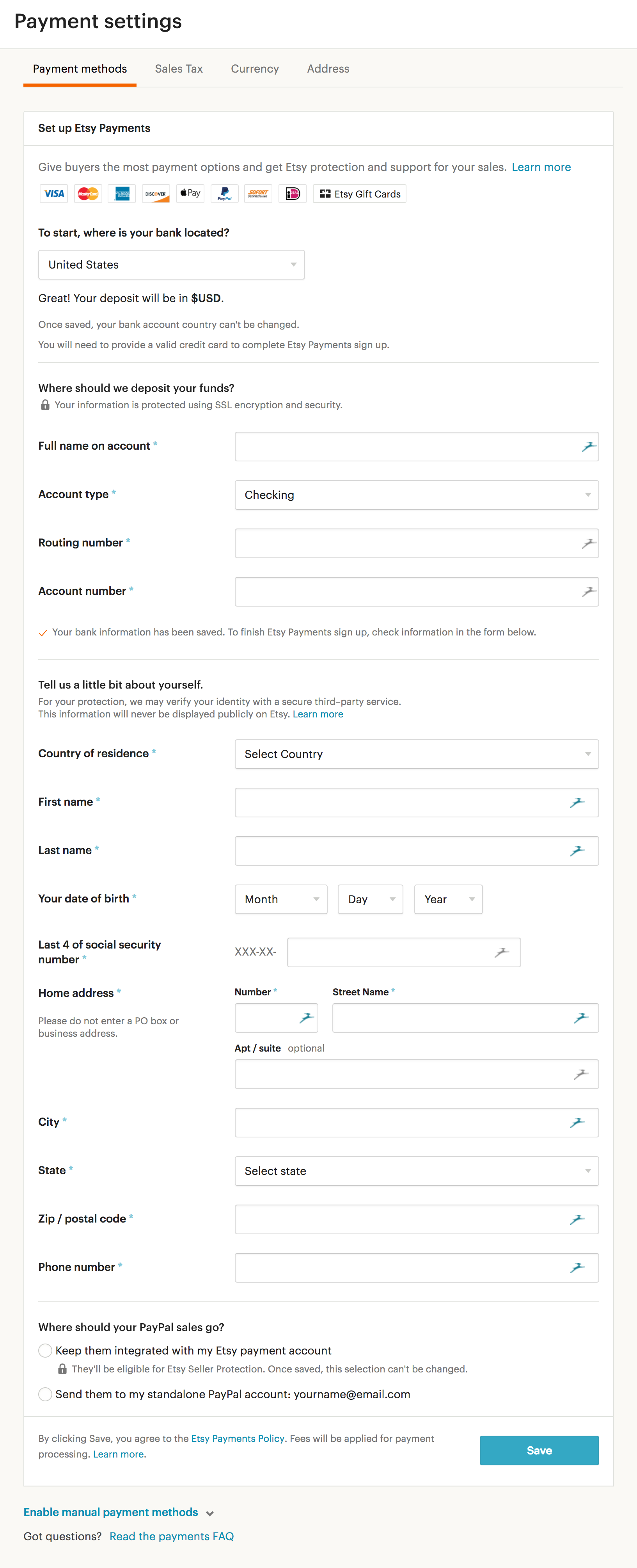The width and height of the screenshot is (637, 1568).
Task: Click the Save button
Action: [539, 1451]
